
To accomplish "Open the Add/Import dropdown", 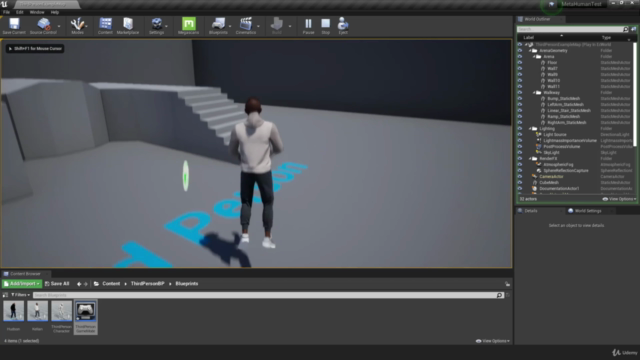I will 22,284.
